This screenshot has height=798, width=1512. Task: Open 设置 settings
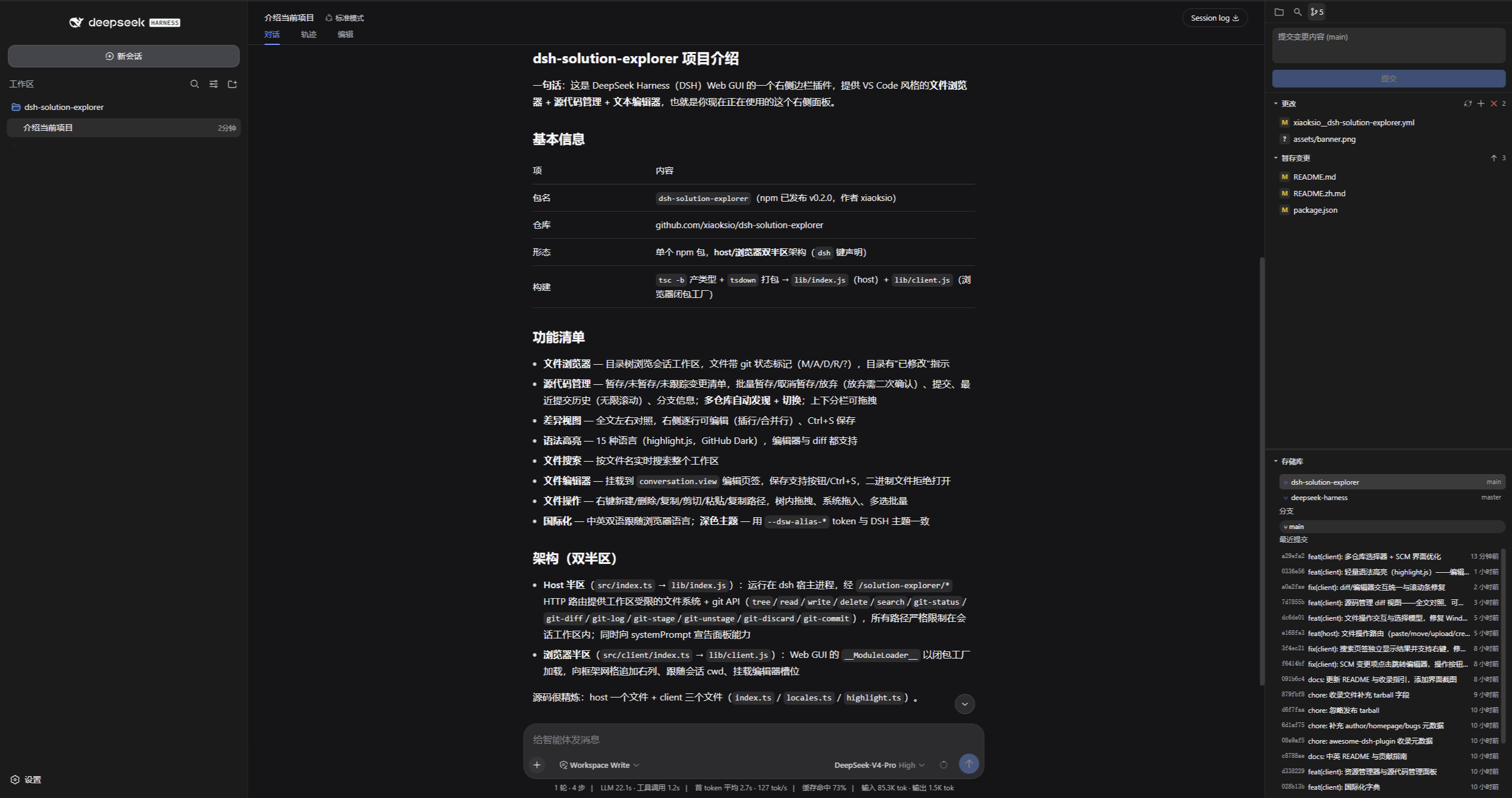[26, 780]
